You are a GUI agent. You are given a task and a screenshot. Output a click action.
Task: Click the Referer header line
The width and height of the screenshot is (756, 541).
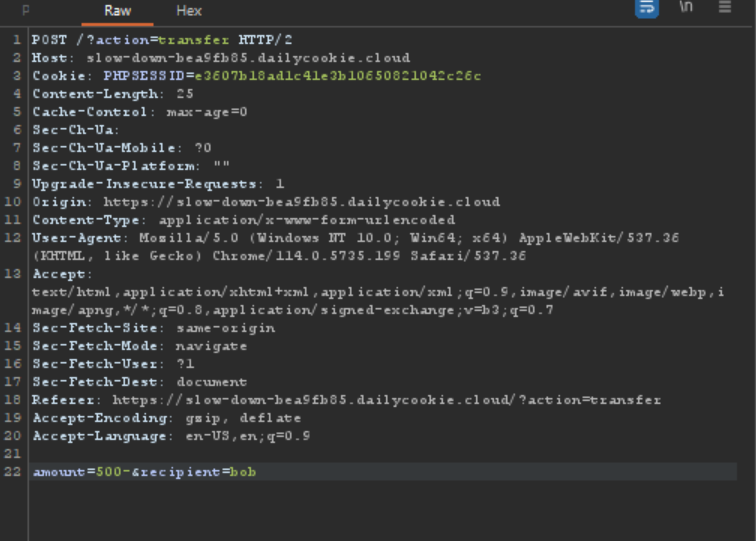(x=346, y=400)
